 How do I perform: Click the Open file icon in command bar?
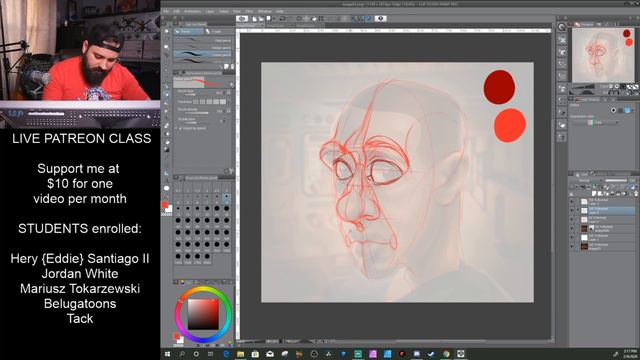(x=261, y=18)
